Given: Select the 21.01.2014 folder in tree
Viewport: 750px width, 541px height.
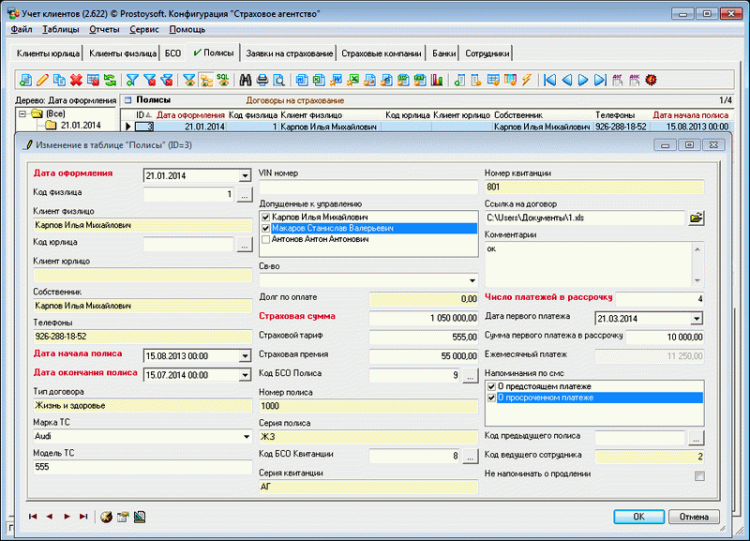Looking at the screenshot, I should tap(79, 126).
